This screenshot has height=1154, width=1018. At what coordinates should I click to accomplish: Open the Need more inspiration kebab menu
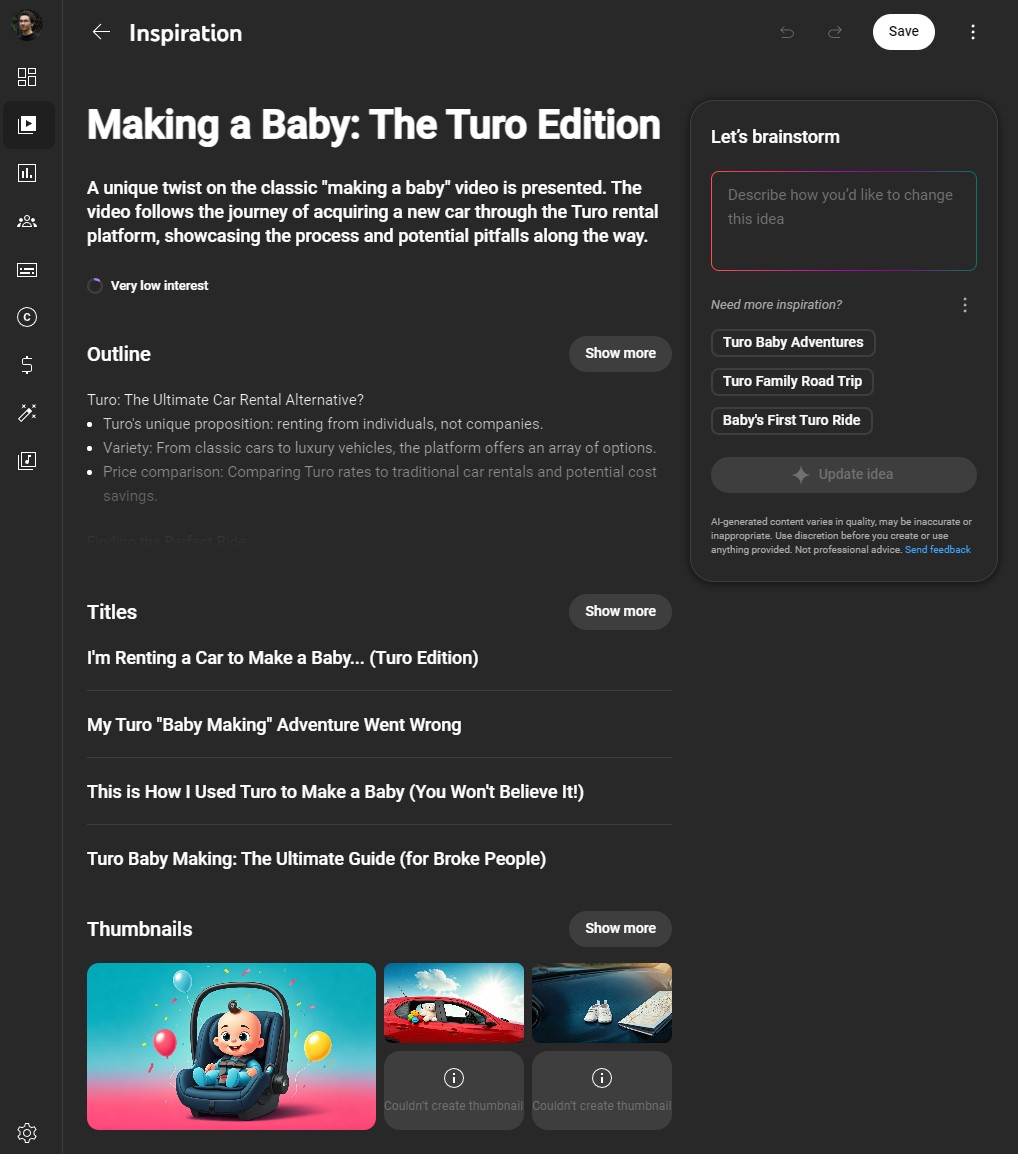point(965,304)
